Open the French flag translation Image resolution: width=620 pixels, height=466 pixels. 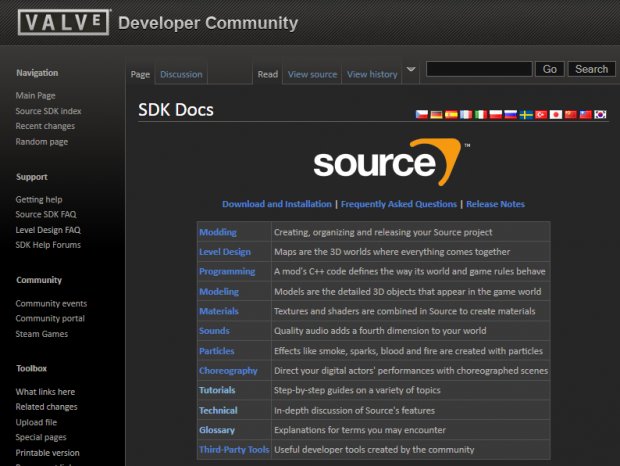coord(466,115)
